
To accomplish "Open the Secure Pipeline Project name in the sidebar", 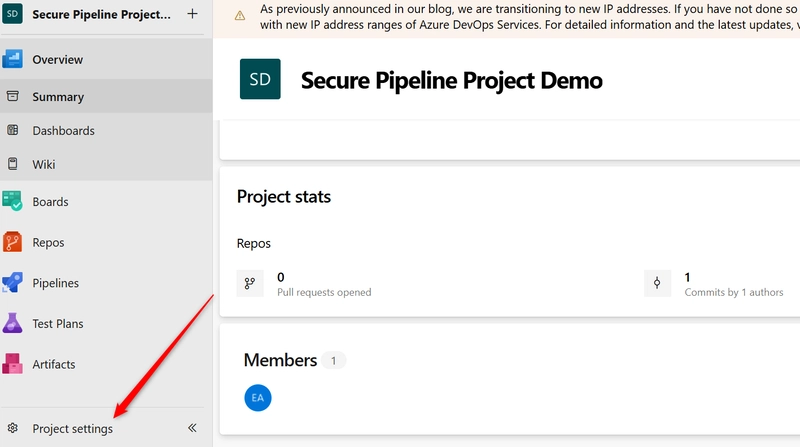I will pos(101,14).
